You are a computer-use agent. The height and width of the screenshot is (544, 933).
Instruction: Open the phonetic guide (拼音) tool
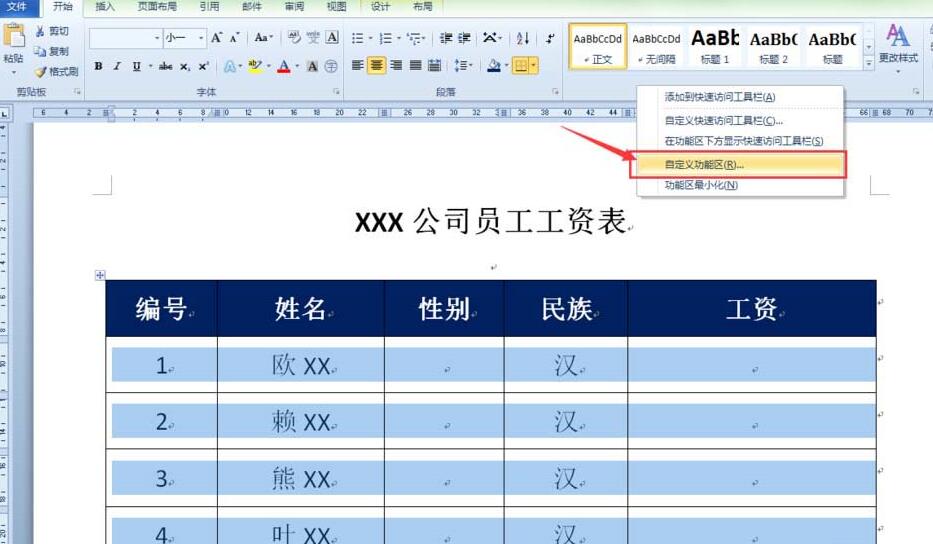[313, 37]
